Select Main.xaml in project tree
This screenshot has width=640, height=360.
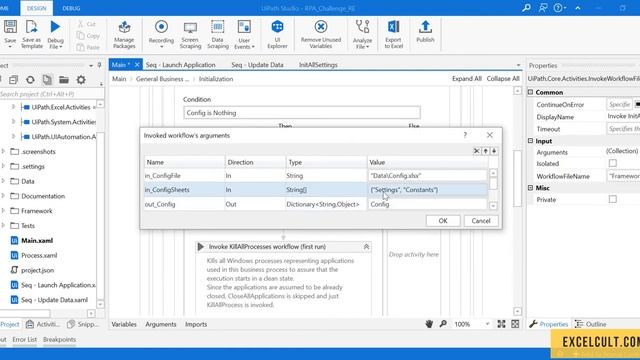[x=37, y=240]
